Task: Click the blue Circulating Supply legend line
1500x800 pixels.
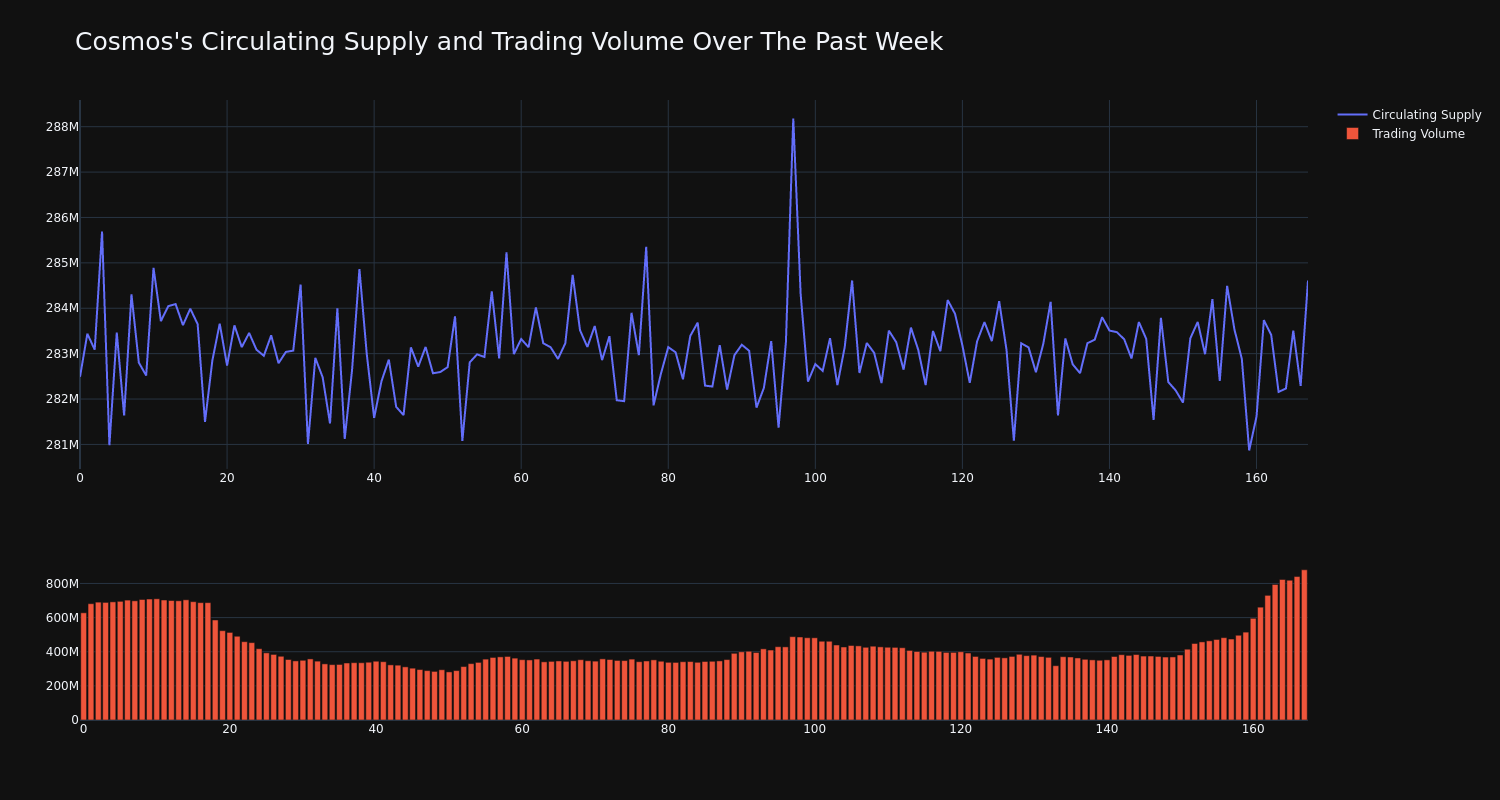Action: [1352, 115]
